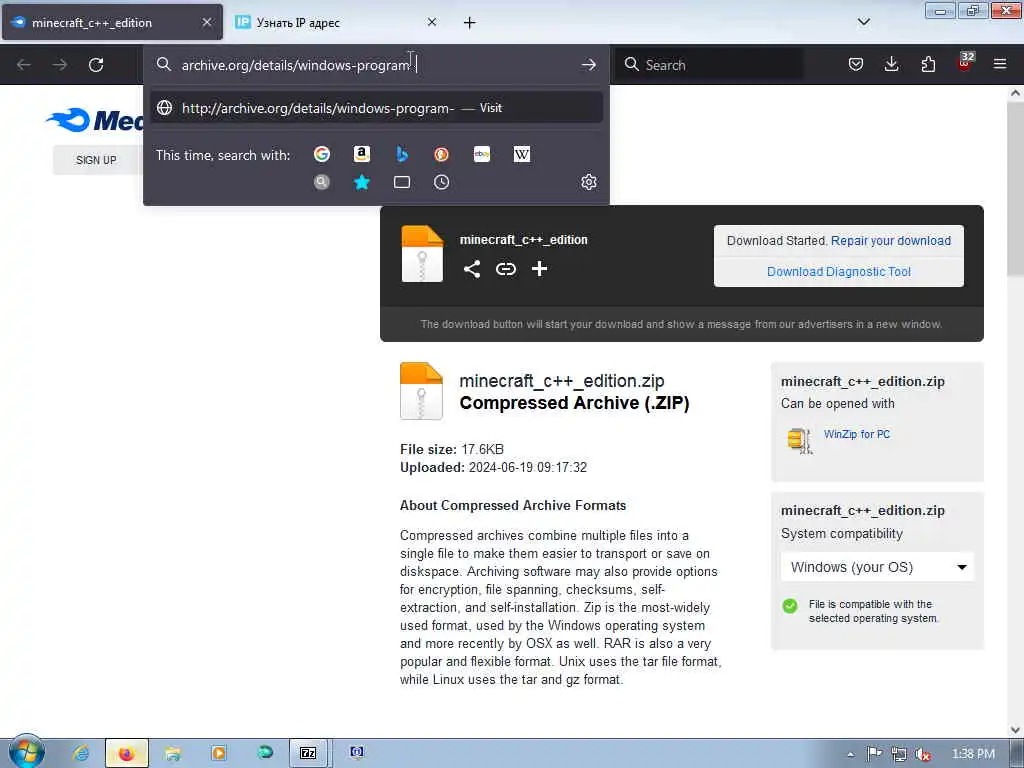Open the 7-Zip taskbar button

pyautogui.click(x=308, y=753)
